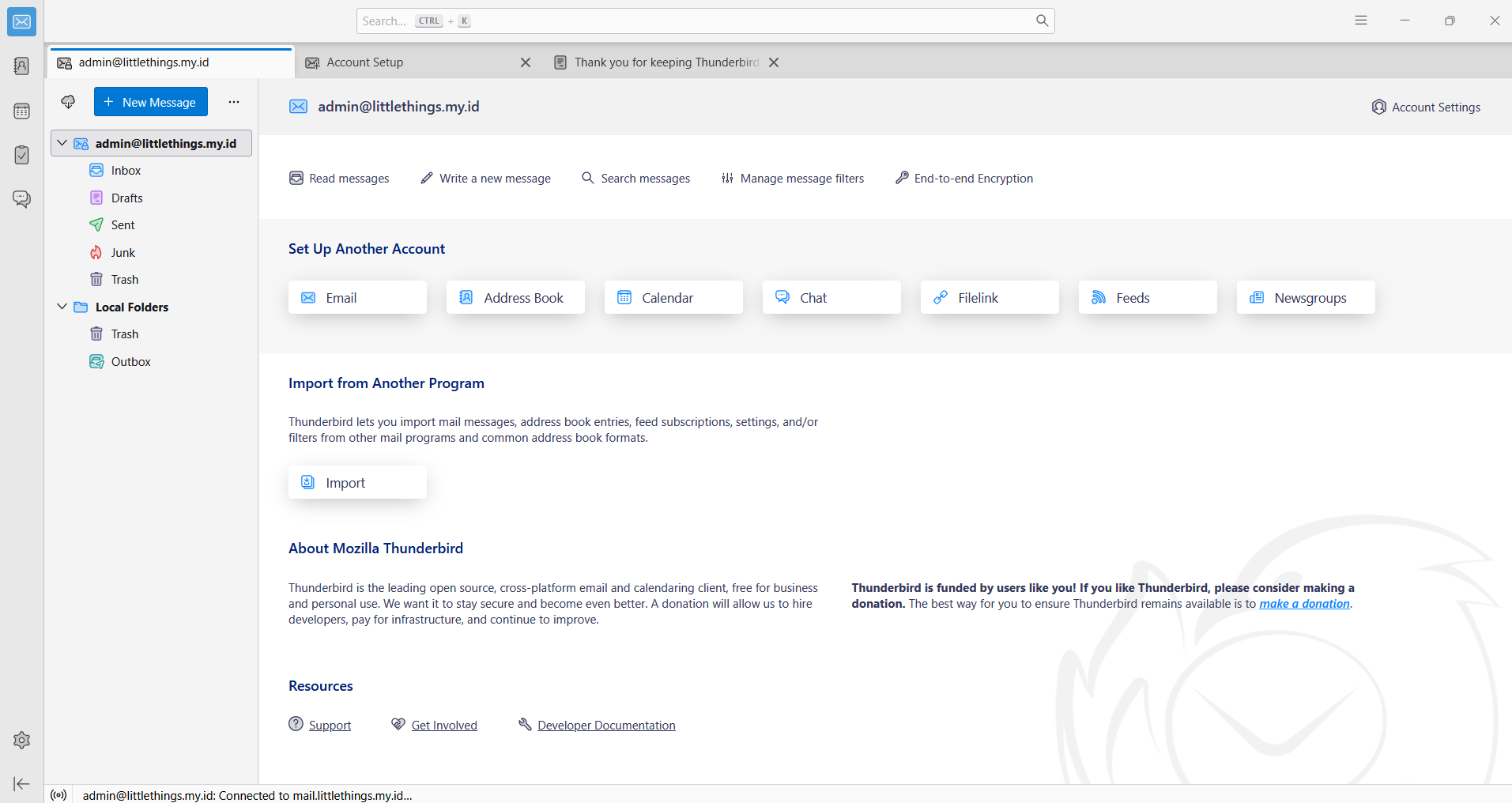Click the Support question mark icon
Screen dimensions: 1512x803
pyautogui.click(x=296, y=724)
